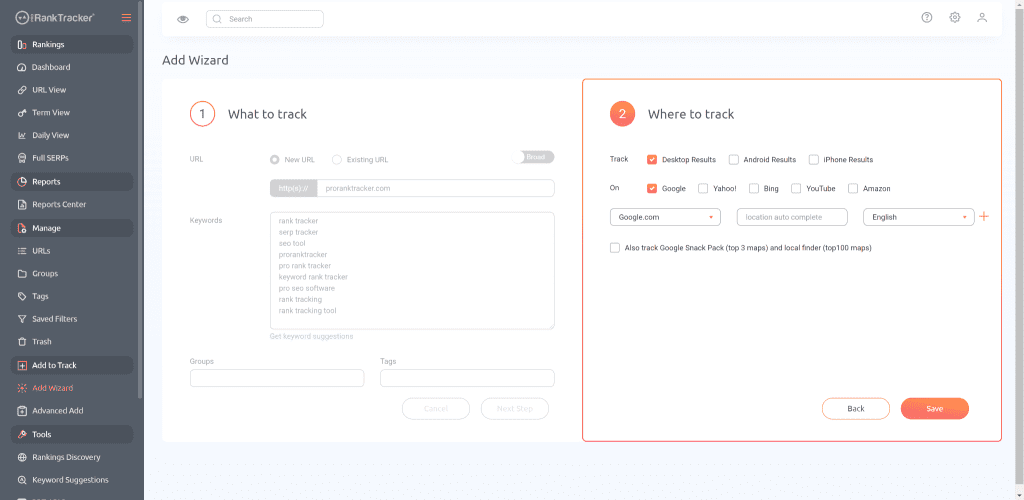
Task: Check the YouTube checkbox
Action: (796, 189)
